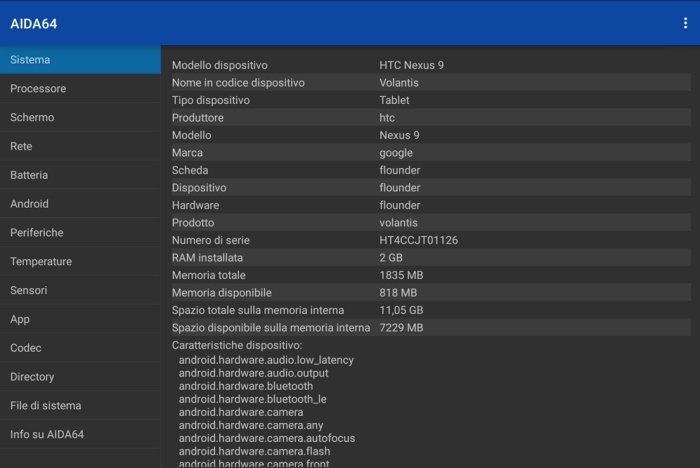This screenshot has height=468, width=700.
Task: Select the Sistema section
Action: tap(80, 60)
